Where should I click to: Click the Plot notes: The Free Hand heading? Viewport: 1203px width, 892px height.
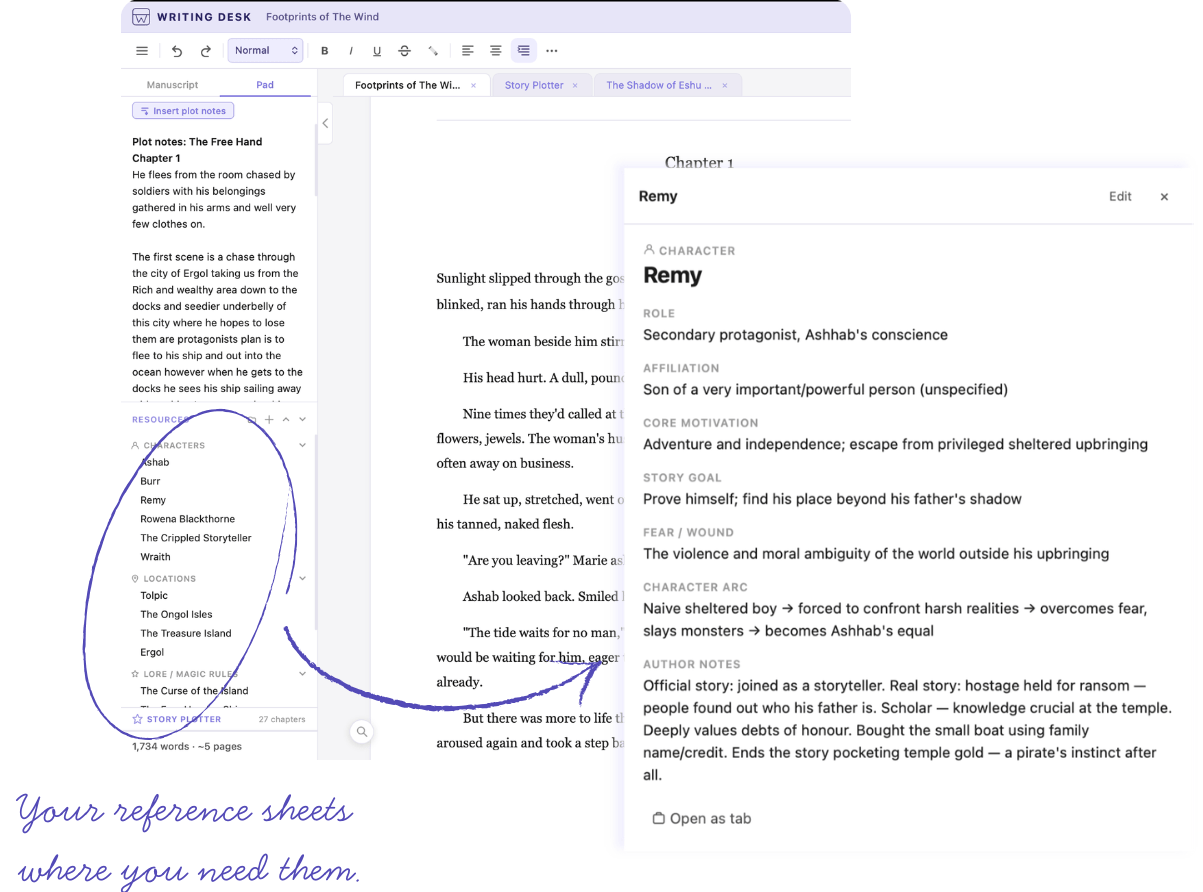click(x=197, y=142)
